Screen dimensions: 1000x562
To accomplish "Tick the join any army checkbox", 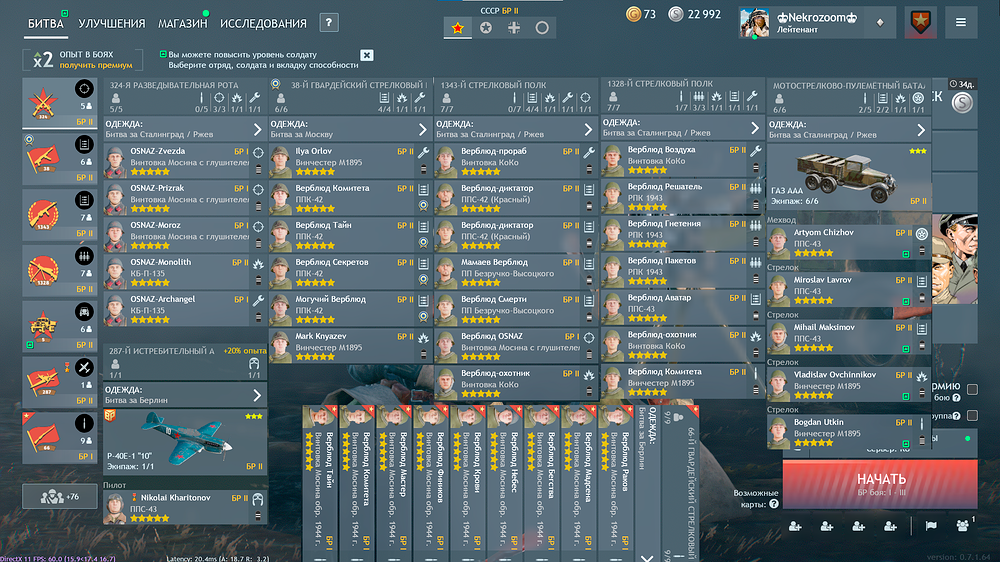I will tap(972, 389).
